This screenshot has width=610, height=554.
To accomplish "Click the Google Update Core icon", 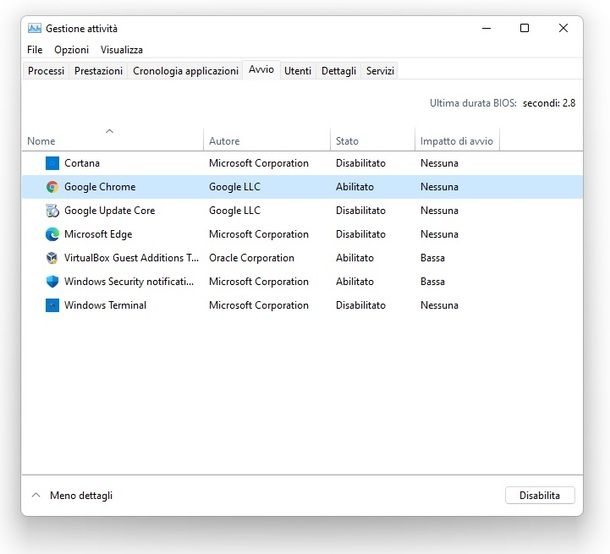I will (52, 210).
